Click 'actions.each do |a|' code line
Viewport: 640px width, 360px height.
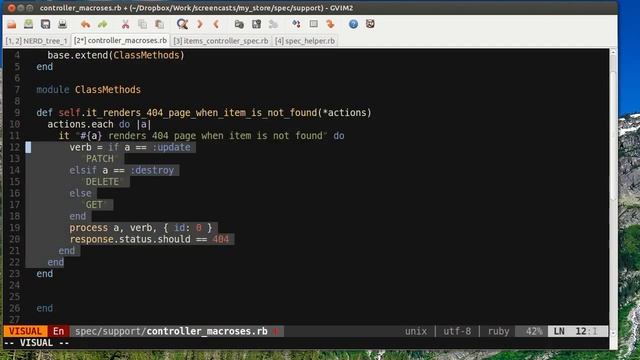99,124
